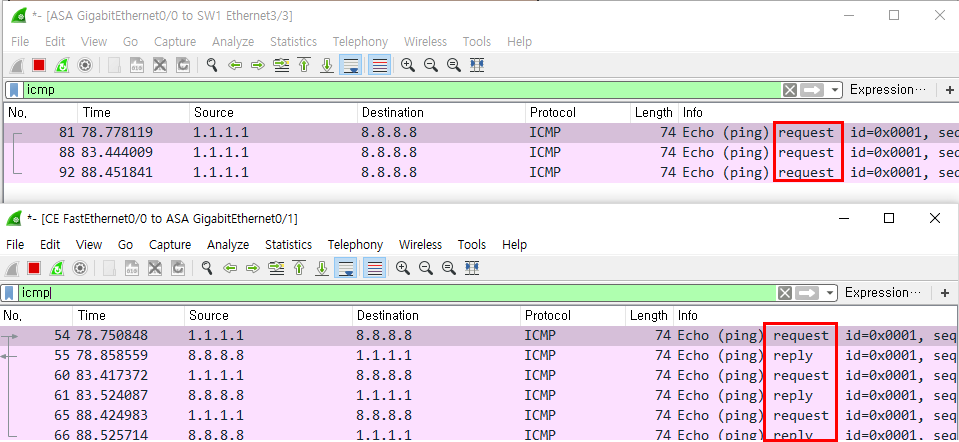
Task: Apply display filter arrow in ASA-to-SW1 window
Action: pos(812,90)
